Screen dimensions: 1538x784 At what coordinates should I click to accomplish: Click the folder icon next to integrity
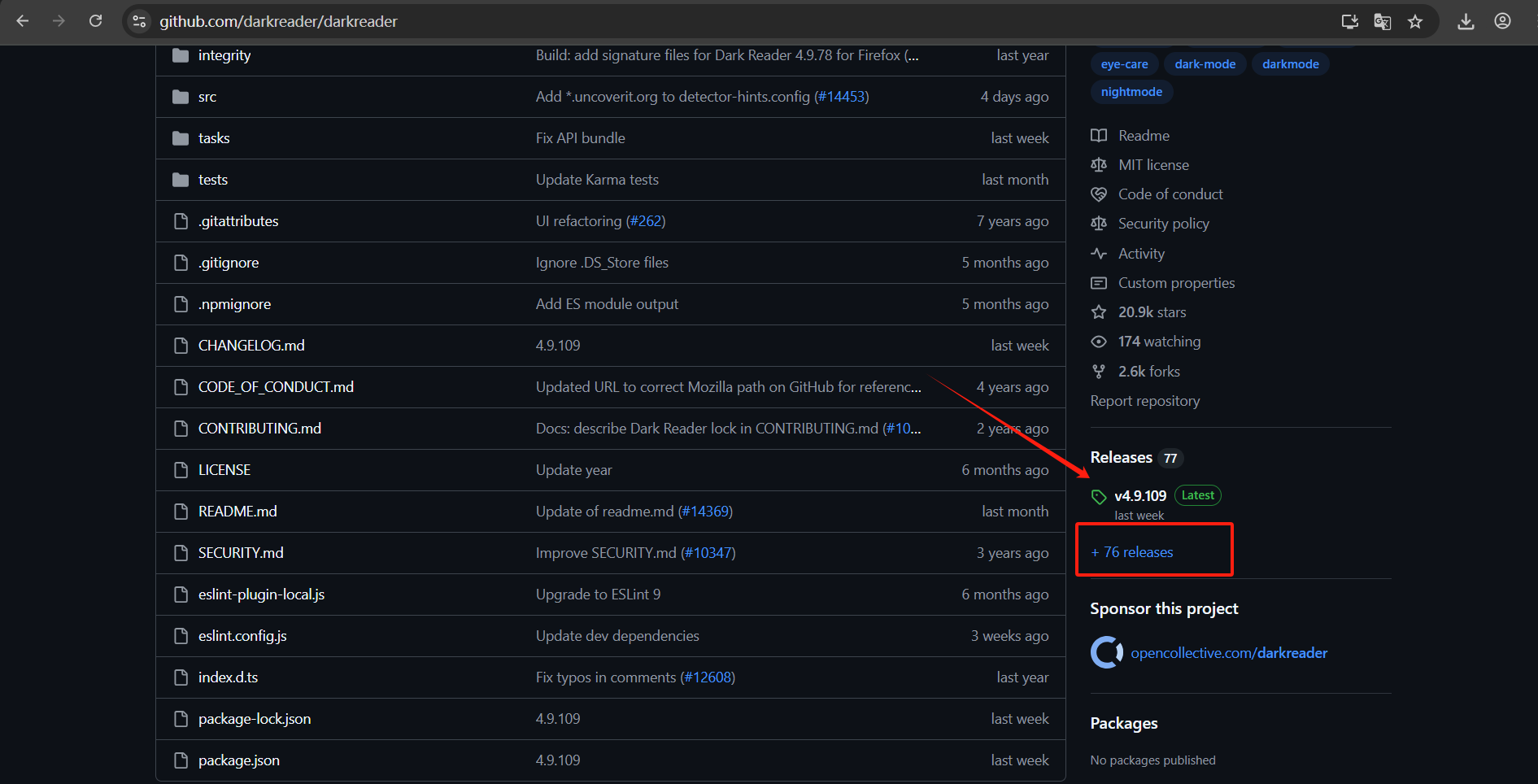tap(181, 55)
